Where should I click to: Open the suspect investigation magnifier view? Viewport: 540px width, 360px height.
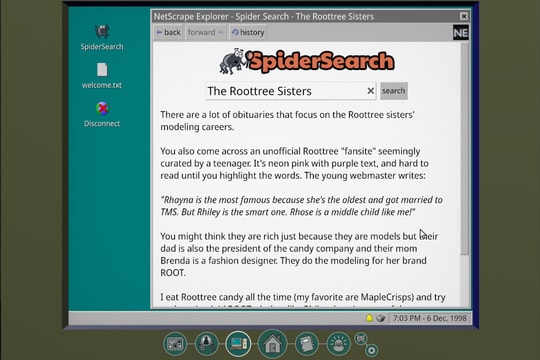(206, 343)
